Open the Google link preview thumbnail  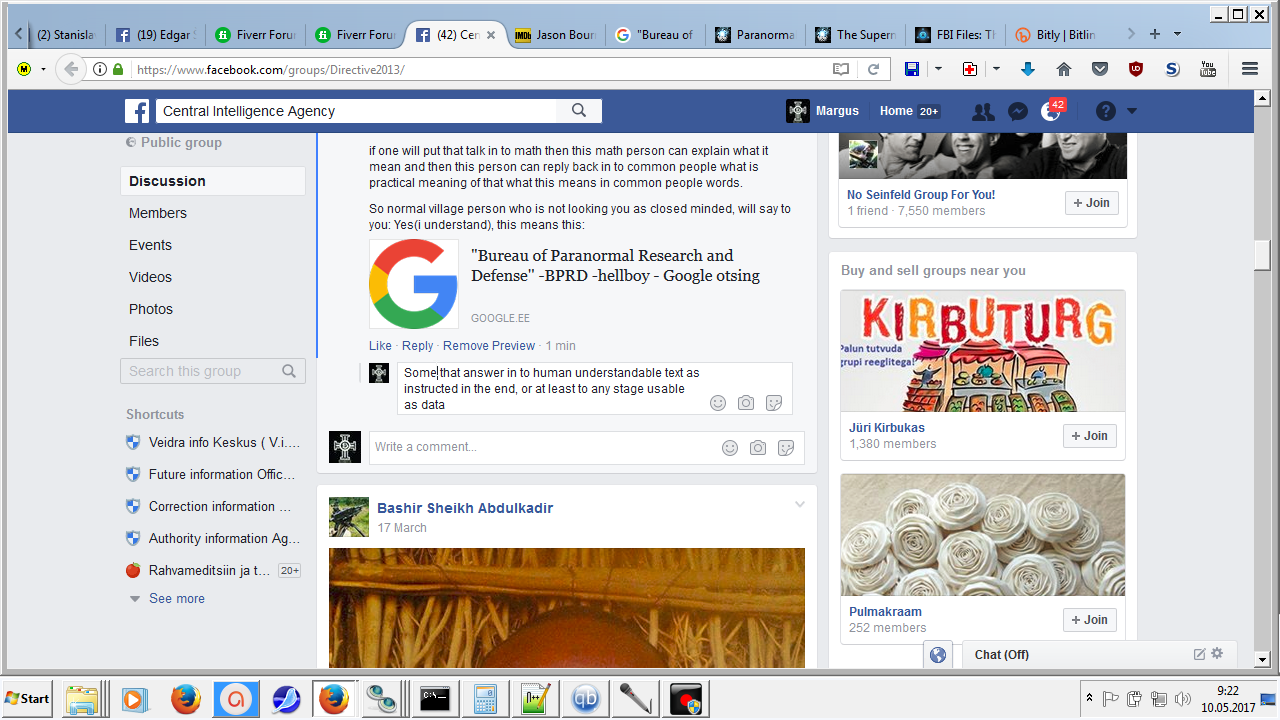click(414, 284)
